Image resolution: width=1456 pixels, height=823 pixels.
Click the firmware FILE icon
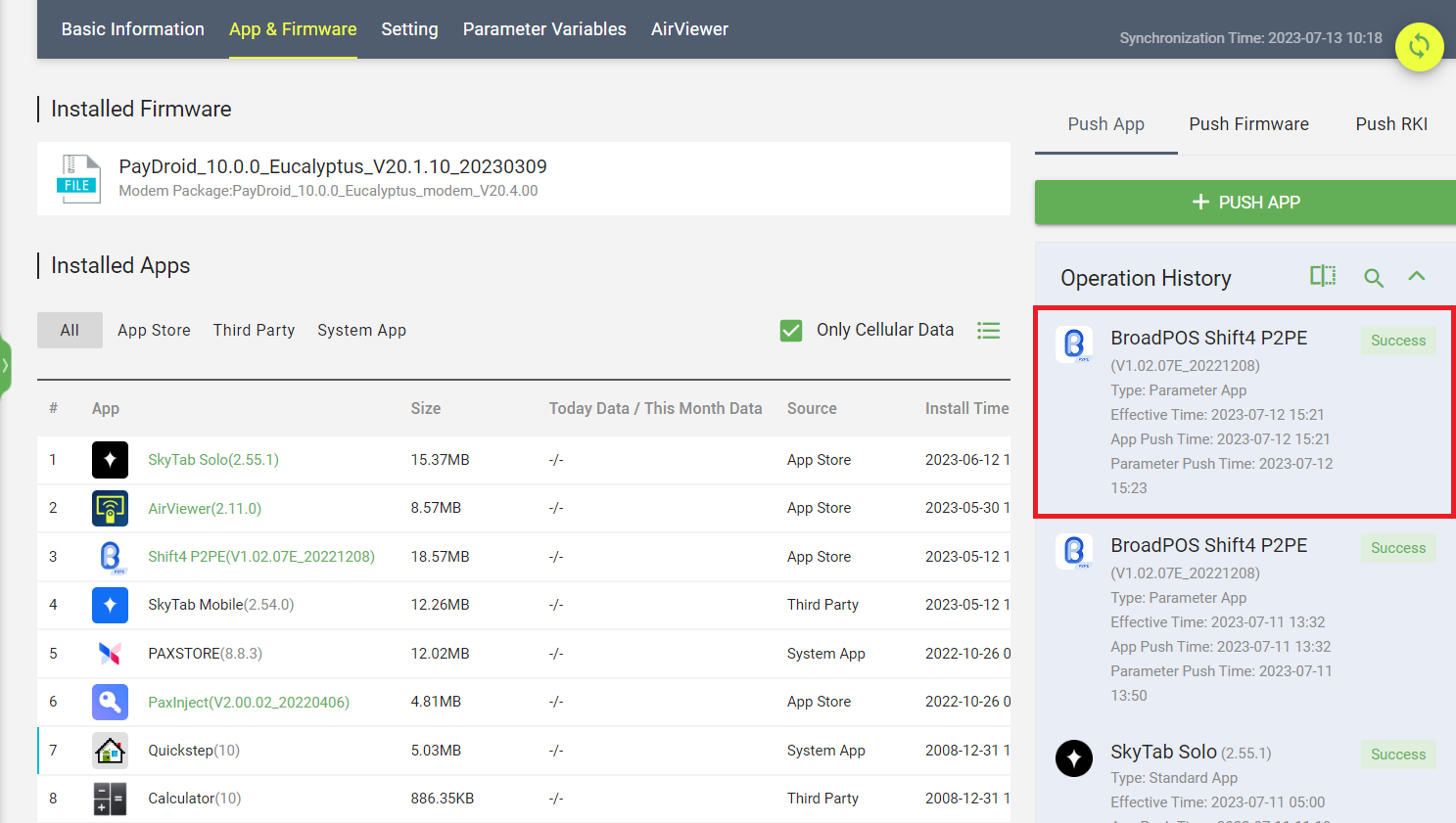point(78,179)
